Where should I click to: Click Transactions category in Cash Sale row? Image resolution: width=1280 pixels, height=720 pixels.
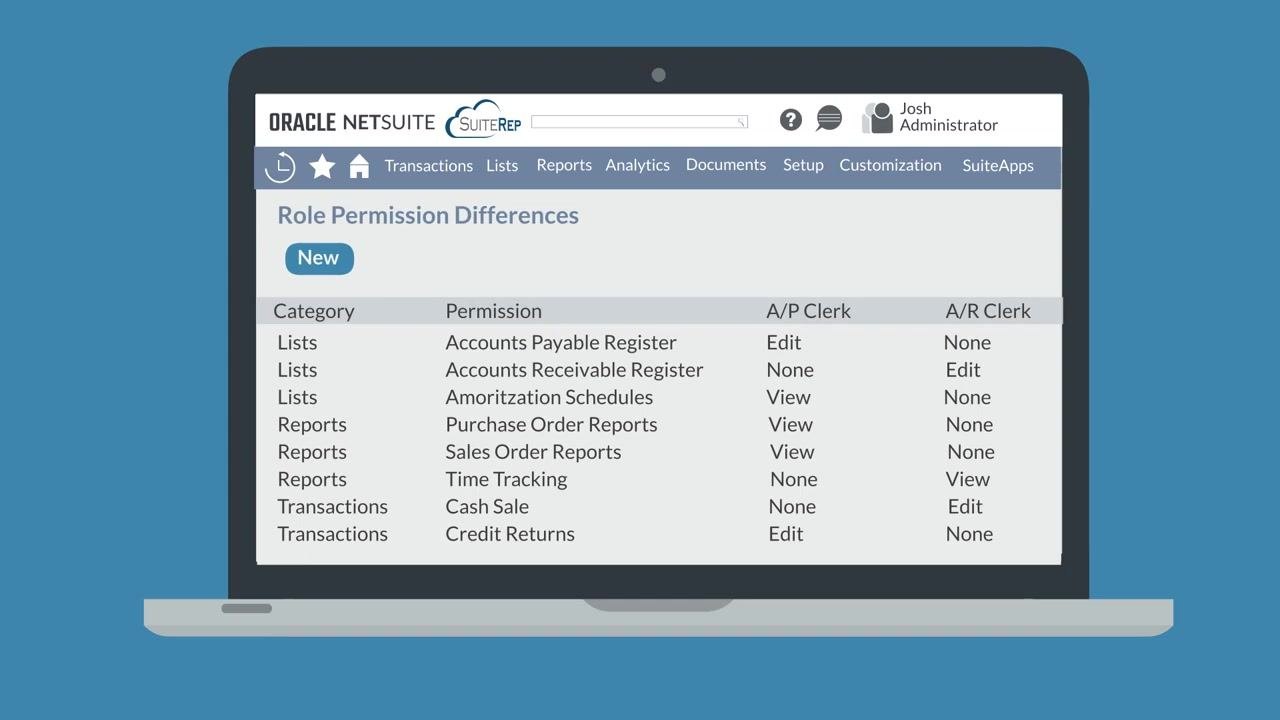click(332, 506)
